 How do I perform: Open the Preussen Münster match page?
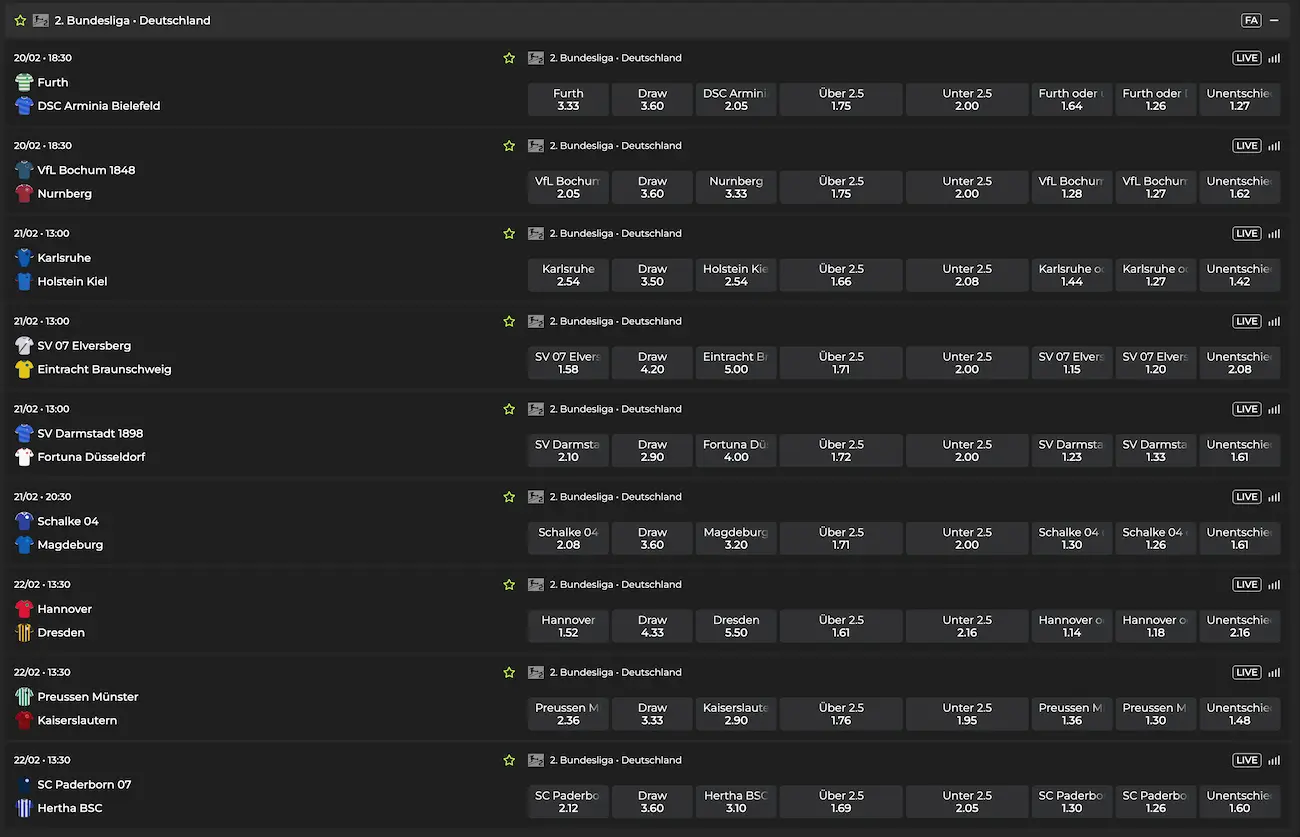[88, 697]
